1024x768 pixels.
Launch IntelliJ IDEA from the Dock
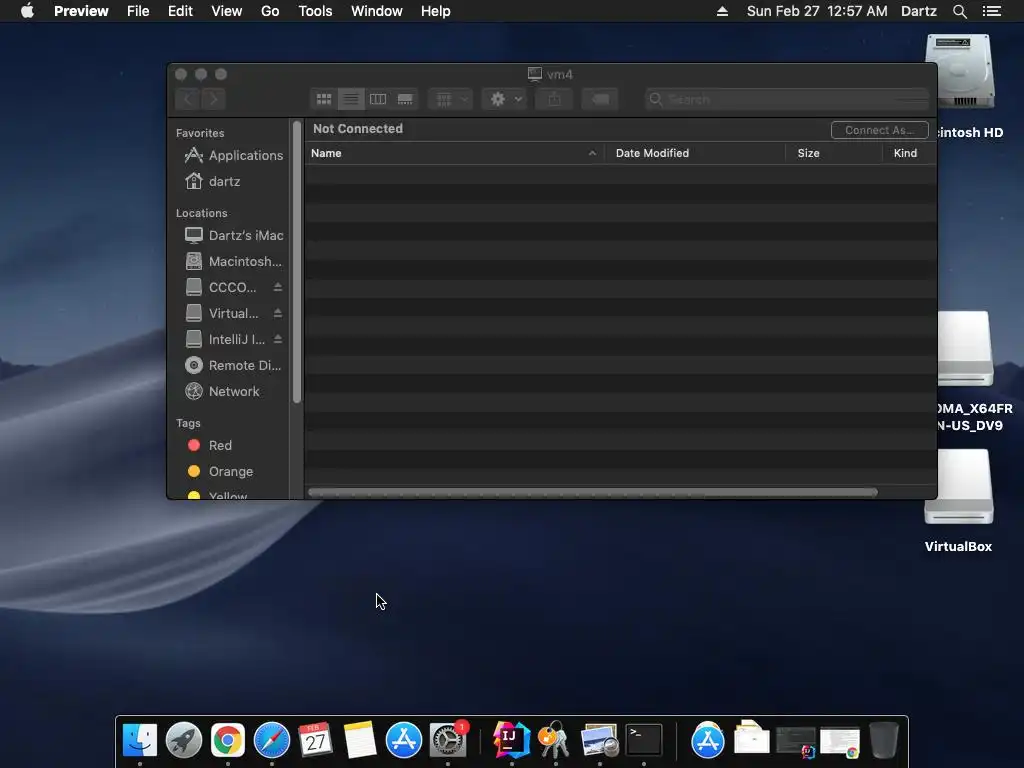511,741
